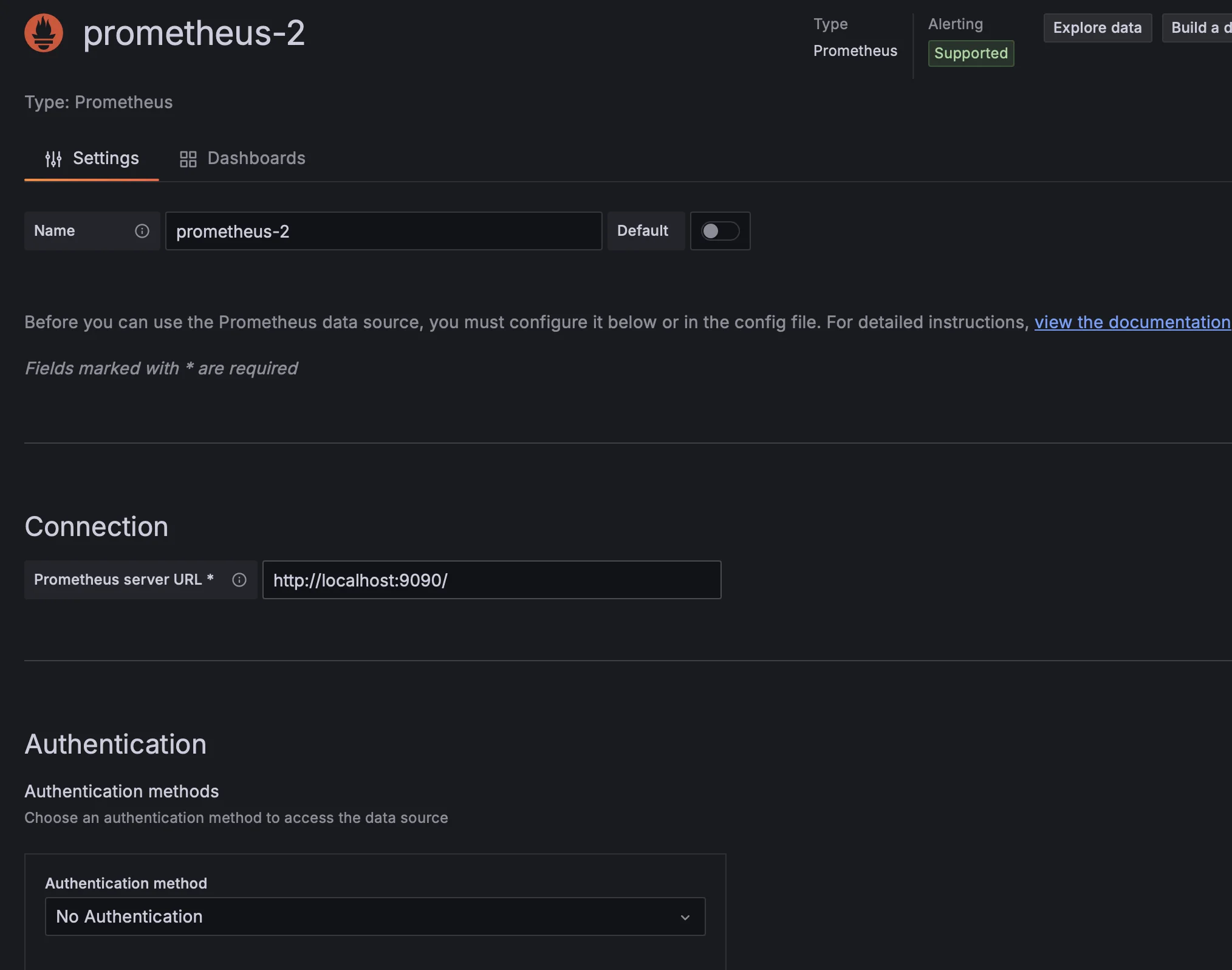This screenshot has height=970, width=1232.
Task: Click the green Supported alerting badge
Action: tap(971, 53)
